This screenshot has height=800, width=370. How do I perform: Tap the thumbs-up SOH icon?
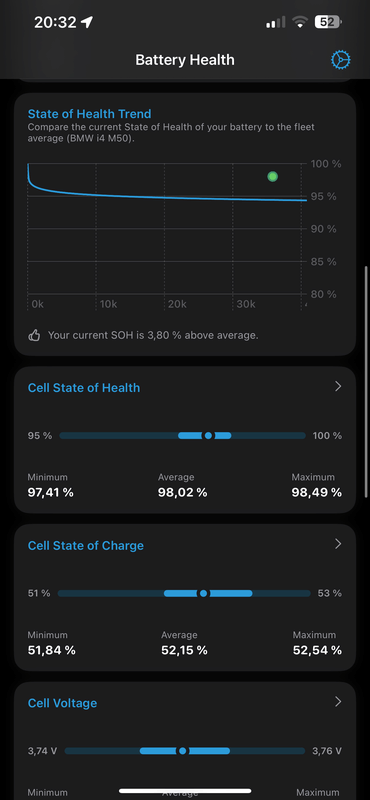(x=35, y=335)
